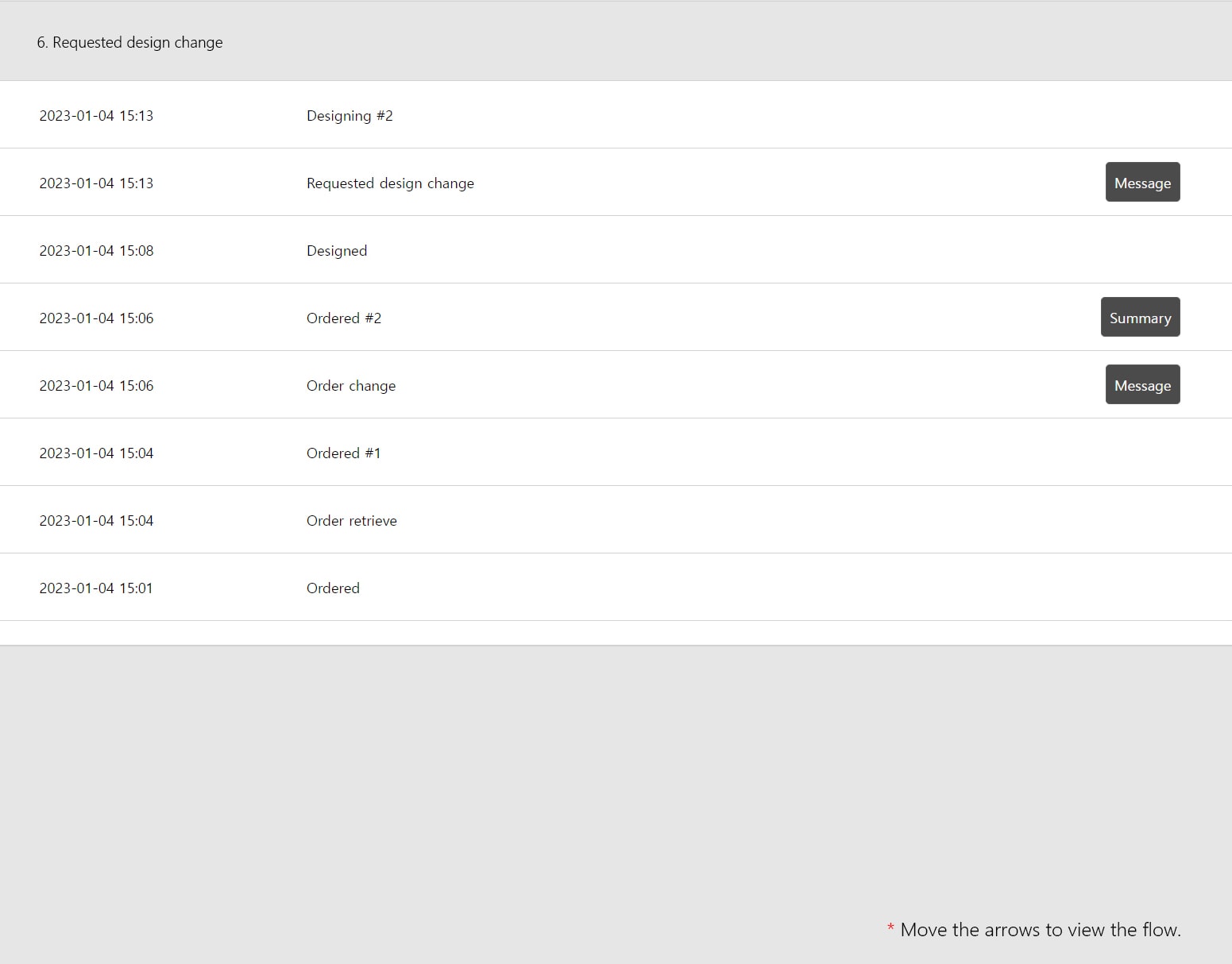The width and height of the screenshot is (1232, 964).
Task: Select the Ordered #2 status text
Action: (x=344, y=318)
